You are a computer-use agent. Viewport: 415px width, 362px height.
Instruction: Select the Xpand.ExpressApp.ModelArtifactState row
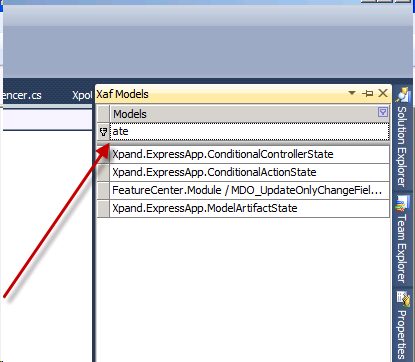249,208
